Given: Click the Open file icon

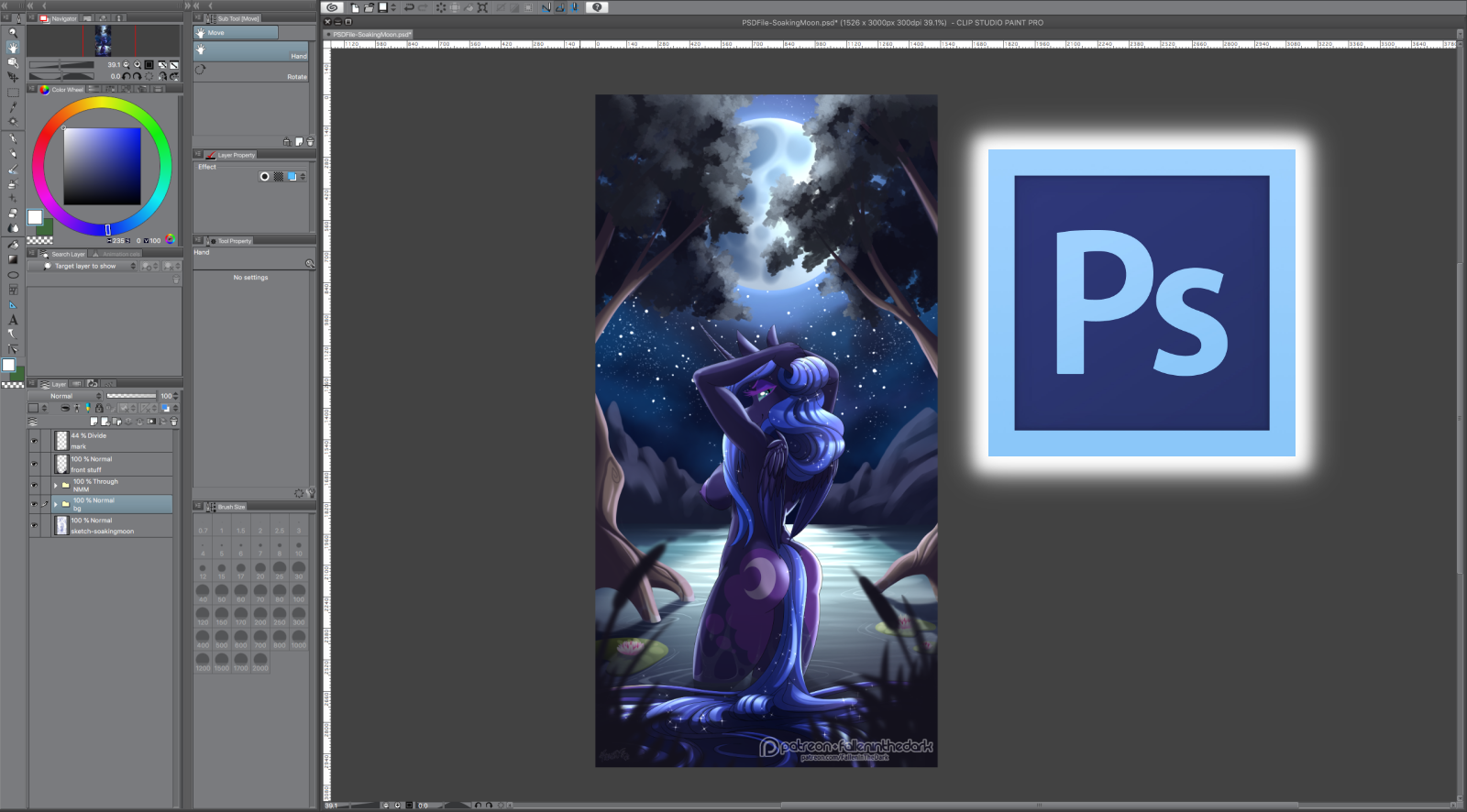Looking at the screenshot, I should pyautogui.click(x=369, y=7).
